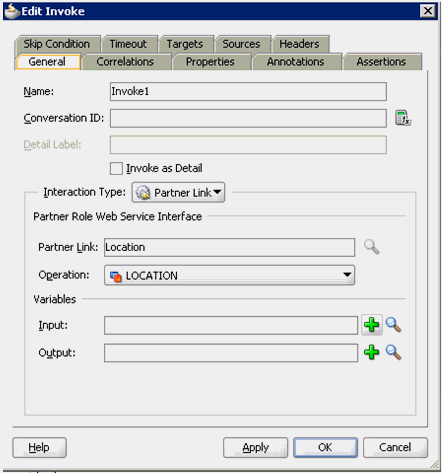Browse partner links with magnifier icon
442x473 pixels.
point(371,247)
